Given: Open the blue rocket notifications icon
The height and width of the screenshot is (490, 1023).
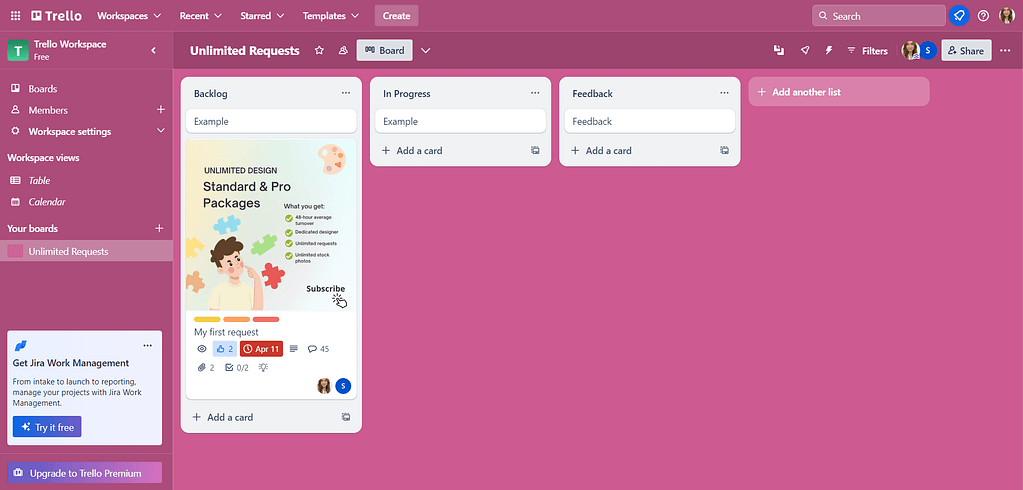Looking at the screenshot, I should click(x=958, y=16).
